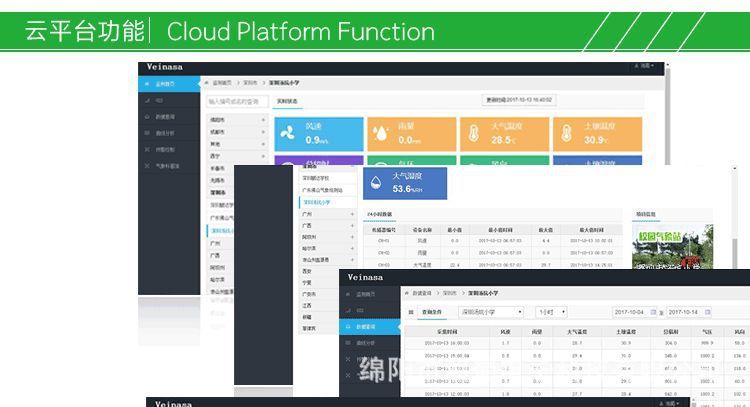Click the 大气湿度 humidity droplet icon
The width and height of the screenshot is (750, 407).
[375, 183]
